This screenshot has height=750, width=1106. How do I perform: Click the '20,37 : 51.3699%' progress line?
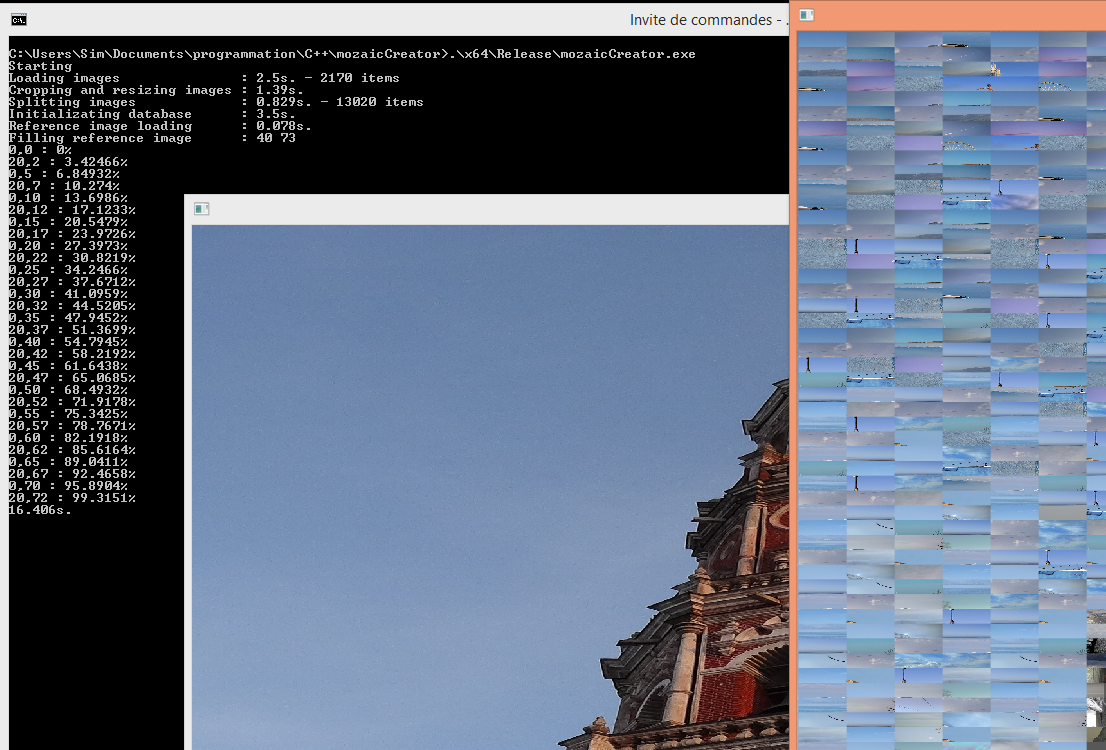[x=72, y=330]
